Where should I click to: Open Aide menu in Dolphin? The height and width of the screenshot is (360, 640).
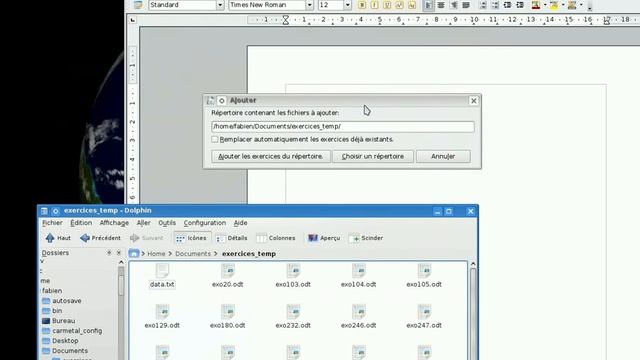(240, 223)
